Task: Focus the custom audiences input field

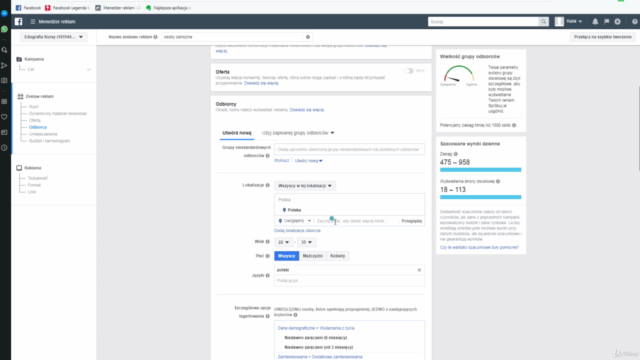Action: click(x=349, y=149)
